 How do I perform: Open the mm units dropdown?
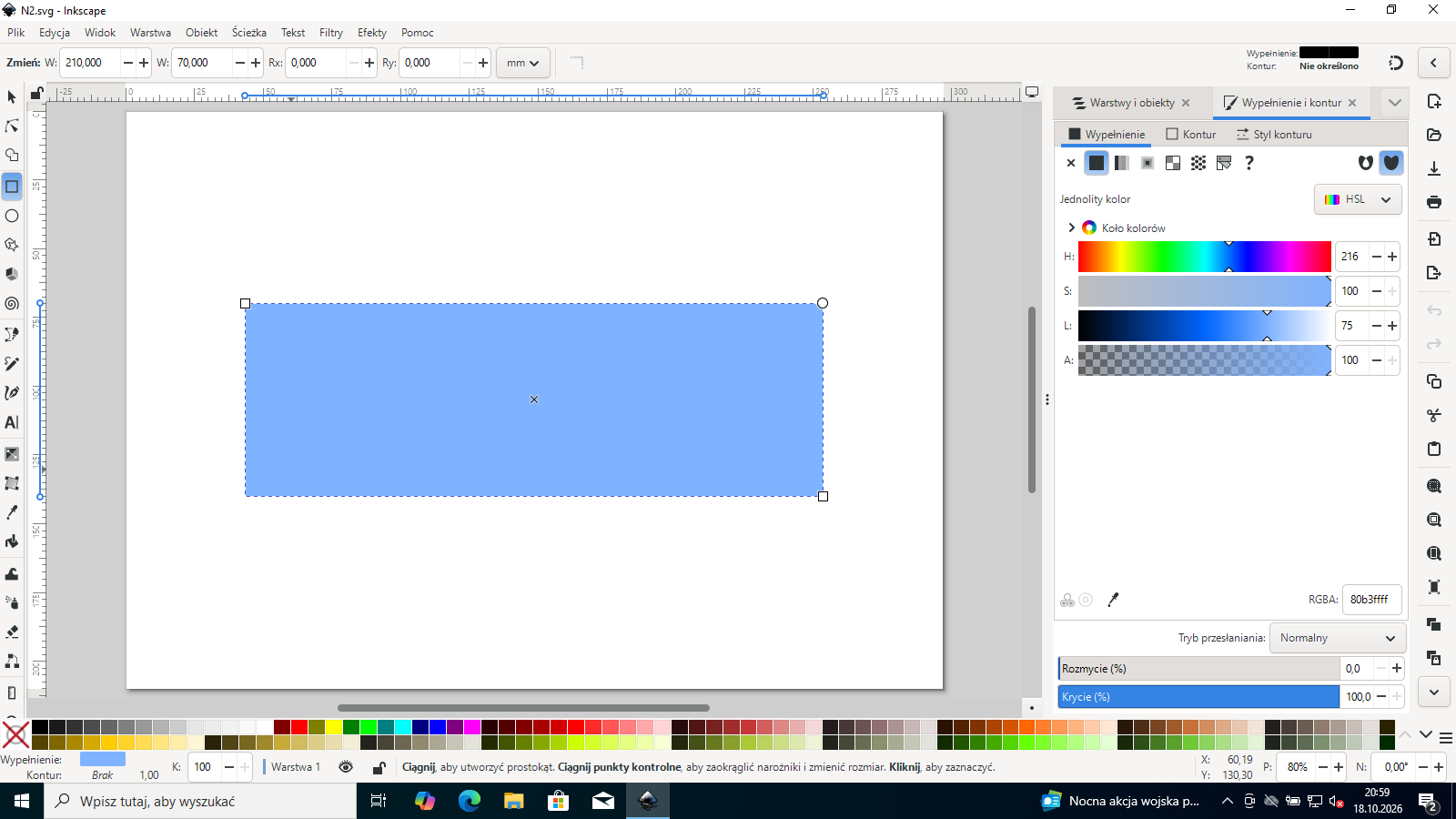(x=523, y=63)
